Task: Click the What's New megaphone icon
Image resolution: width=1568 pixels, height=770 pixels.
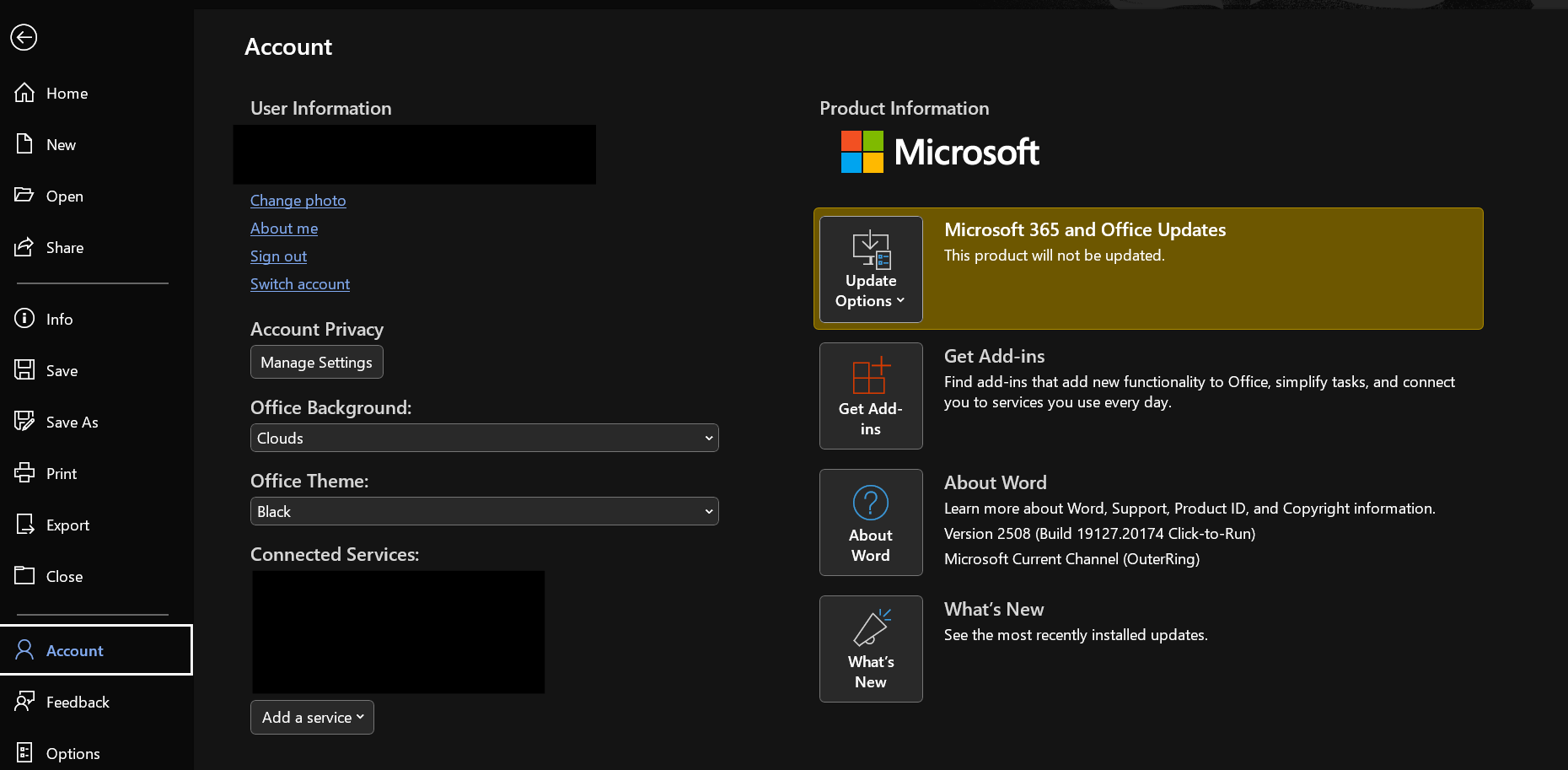Action: 871,628
